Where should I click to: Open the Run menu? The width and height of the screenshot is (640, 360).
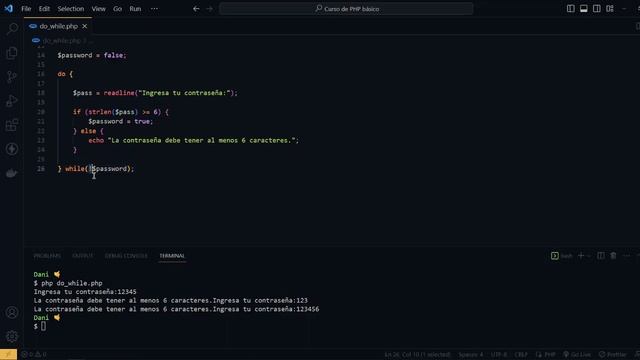(x=135, y=9)
